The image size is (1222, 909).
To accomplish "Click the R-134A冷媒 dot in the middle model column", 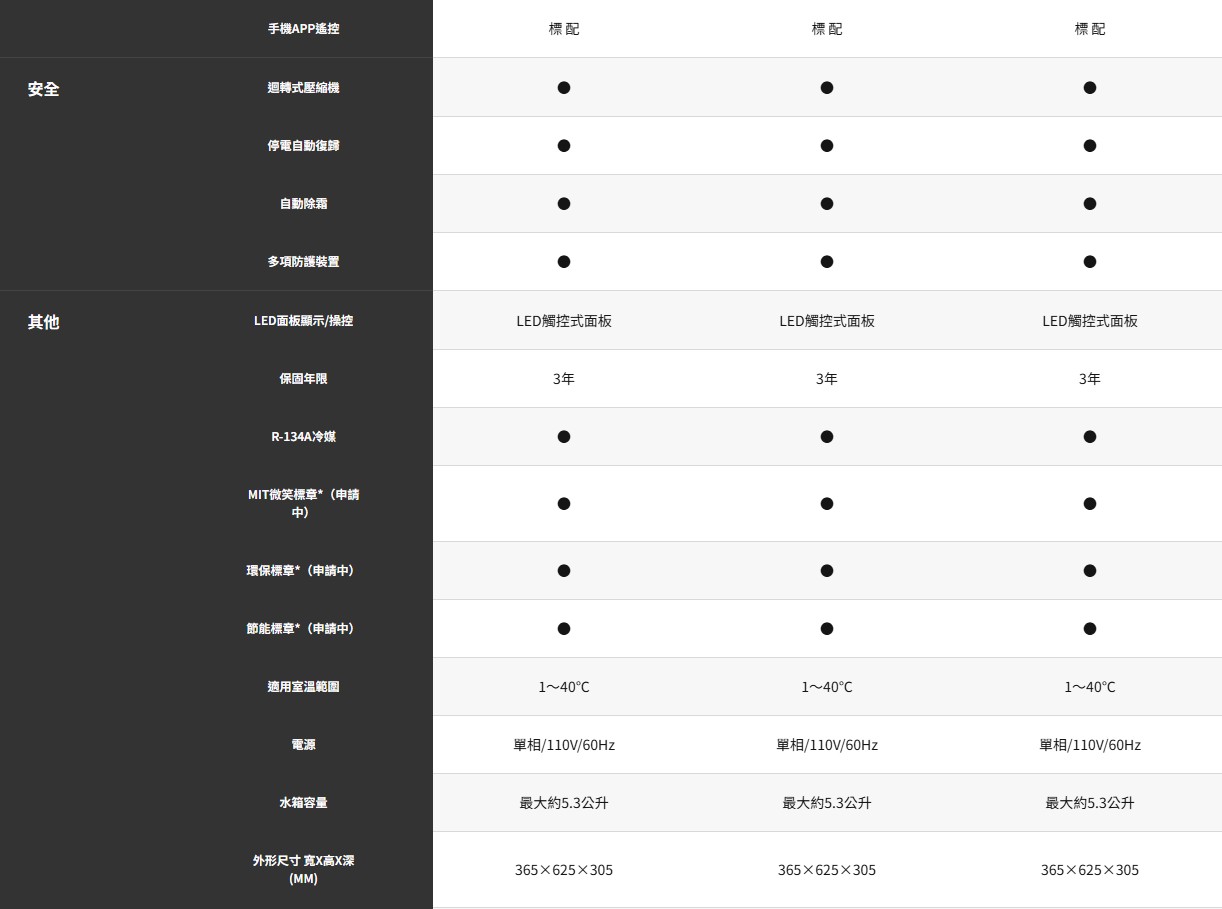I will point(826,437).
